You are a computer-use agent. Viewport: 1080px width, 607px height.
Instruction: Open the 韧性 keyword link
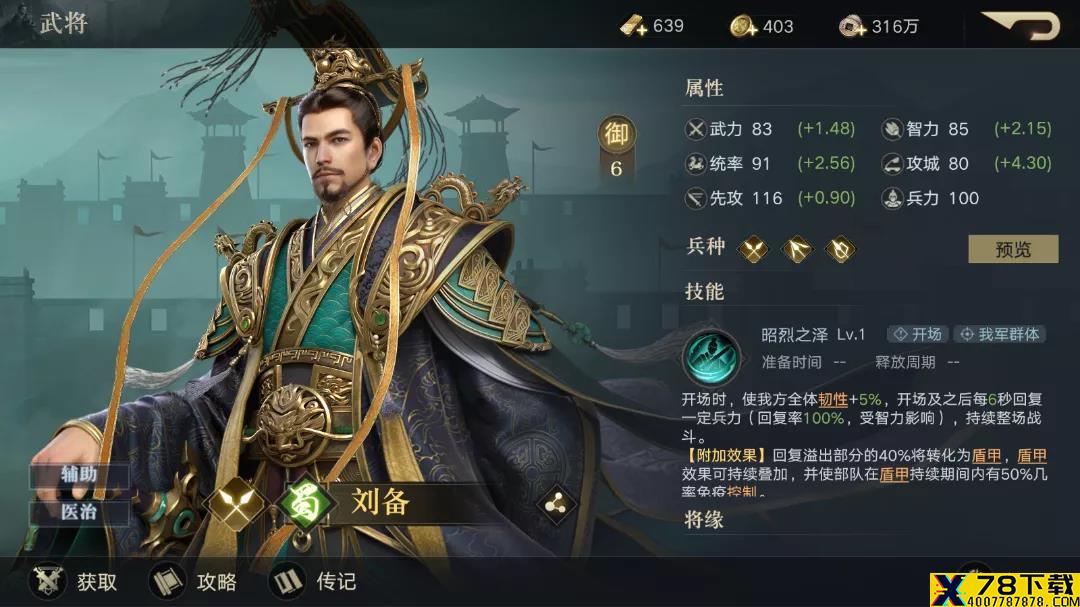point(833,400)
